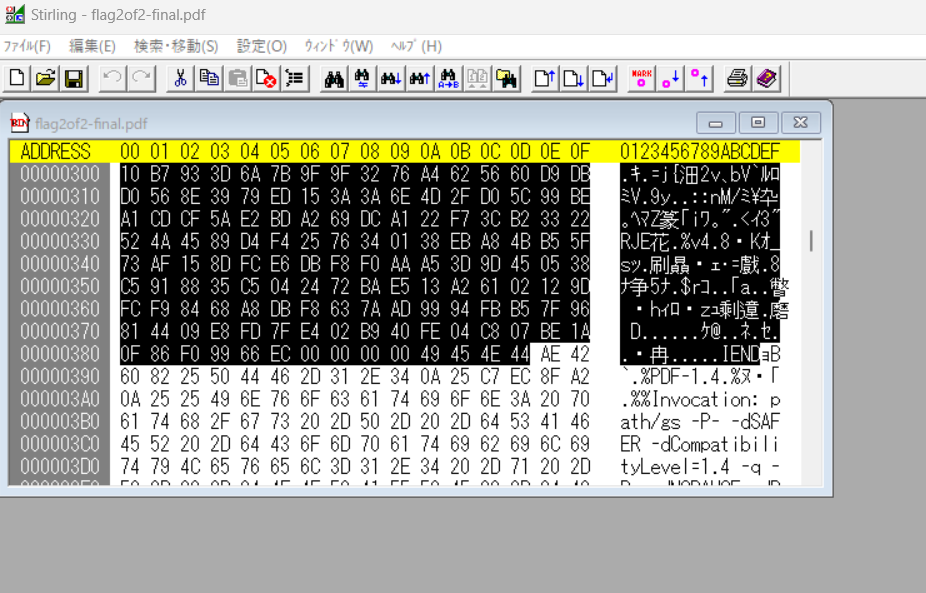Print with the printer icon
Screen dimensions: 926x593
[x=738, y=78]
